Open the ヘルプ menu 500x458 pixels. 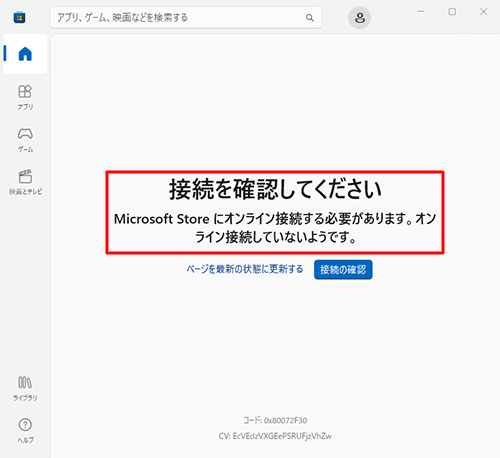[x=25, y=431]
